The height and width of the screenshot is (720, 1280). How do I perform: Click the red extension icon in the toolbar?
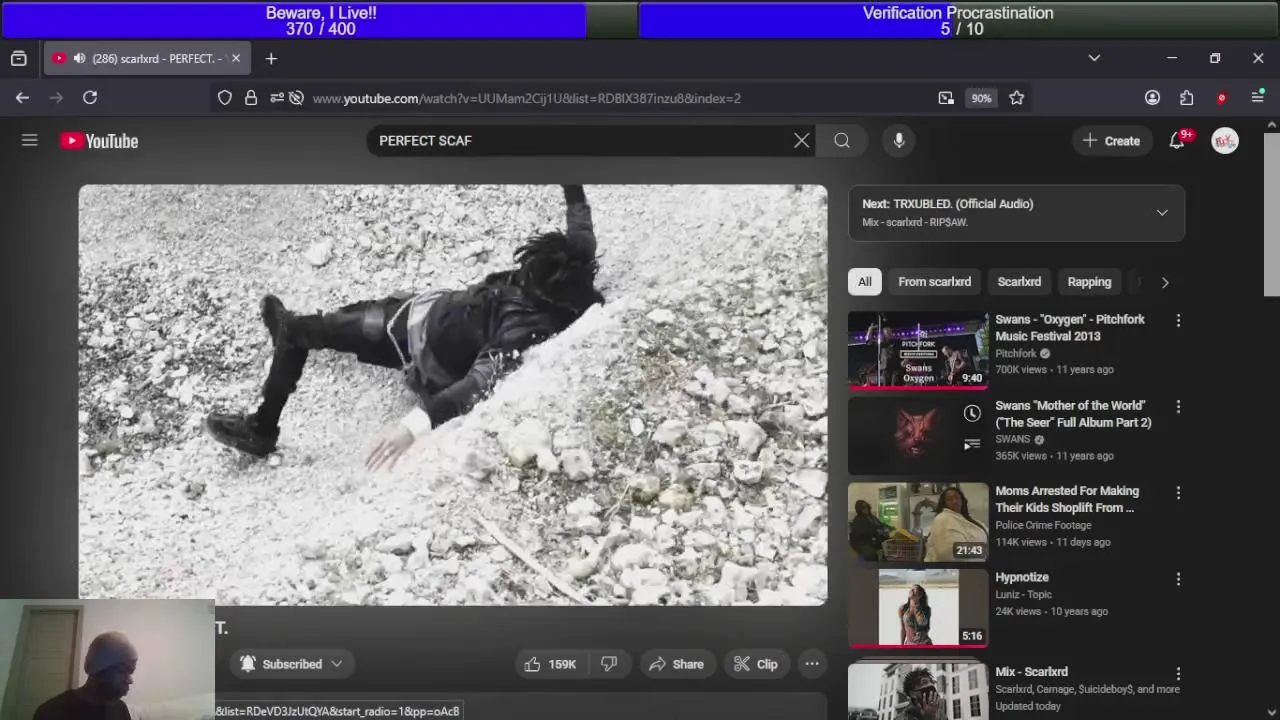pyautogui.click(x=1221, y=98)
